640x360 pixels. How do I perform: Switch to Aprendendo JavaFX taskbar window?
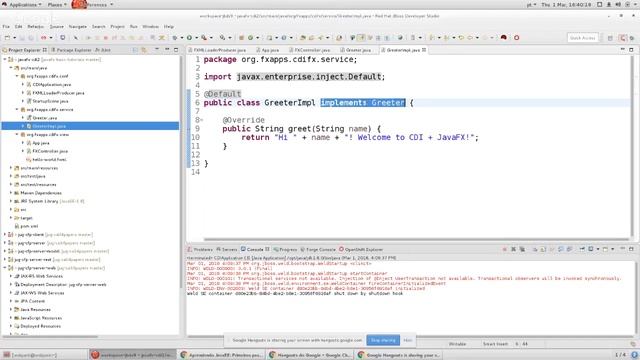pos(222,355)
